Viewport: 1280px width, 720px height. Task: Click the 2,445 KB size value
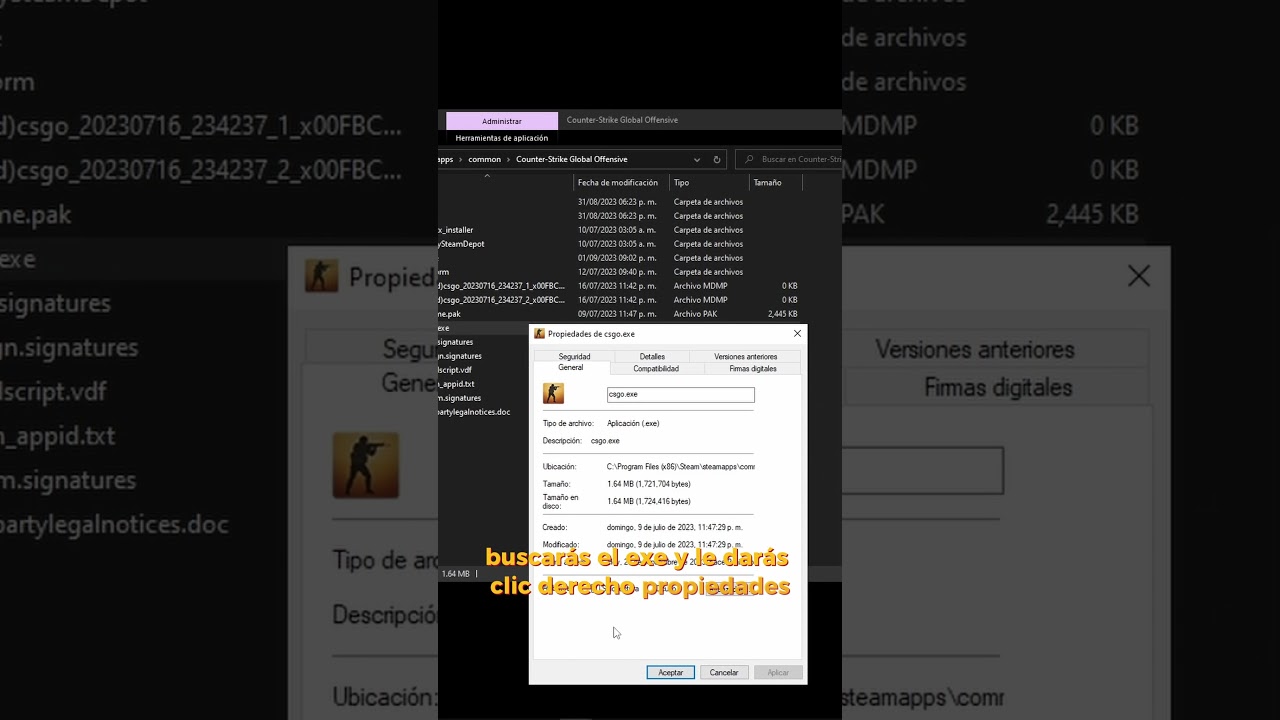(782, 314)
